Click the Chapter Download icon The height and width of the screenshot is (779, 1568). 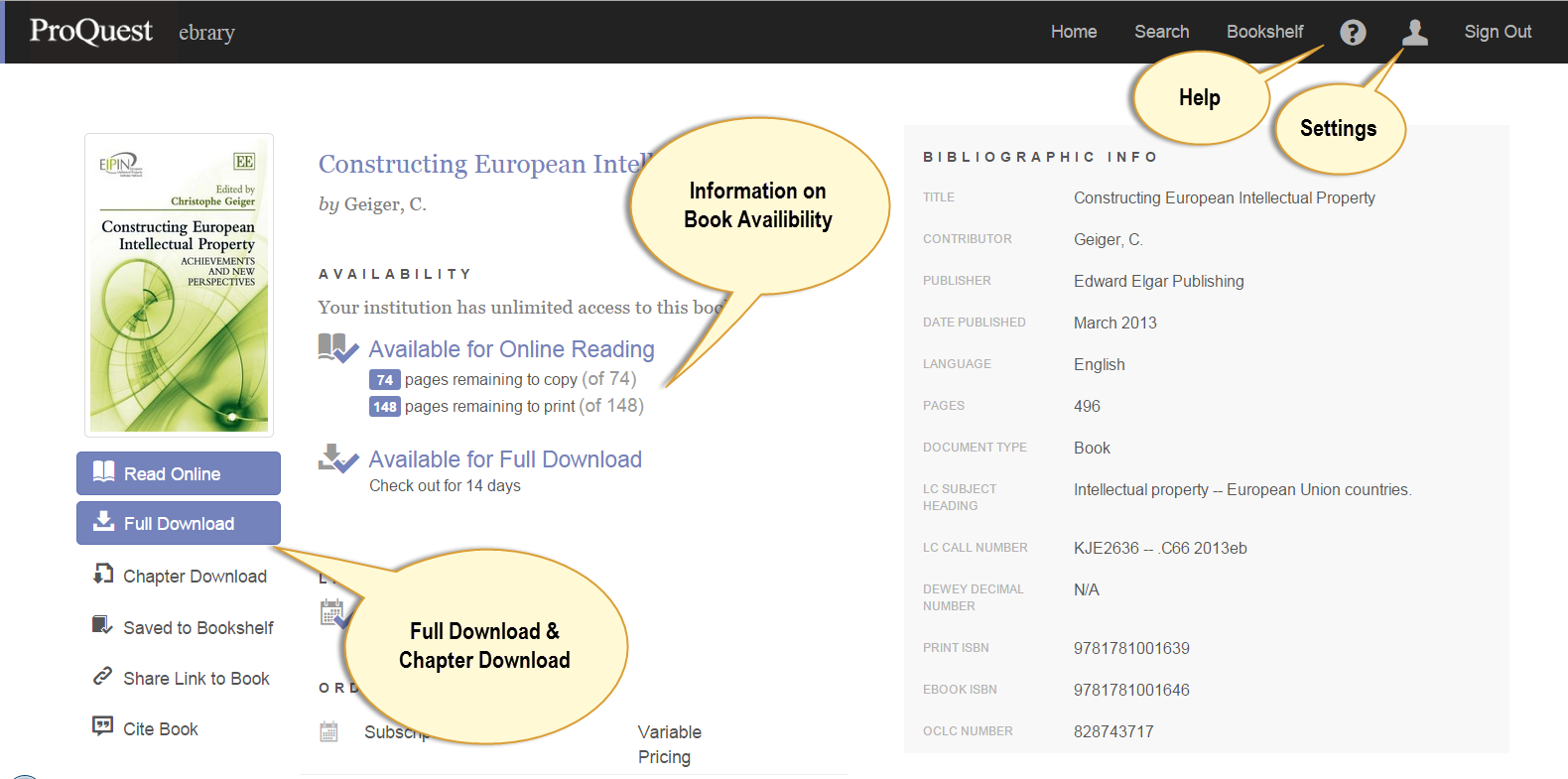tap(103, 575)
